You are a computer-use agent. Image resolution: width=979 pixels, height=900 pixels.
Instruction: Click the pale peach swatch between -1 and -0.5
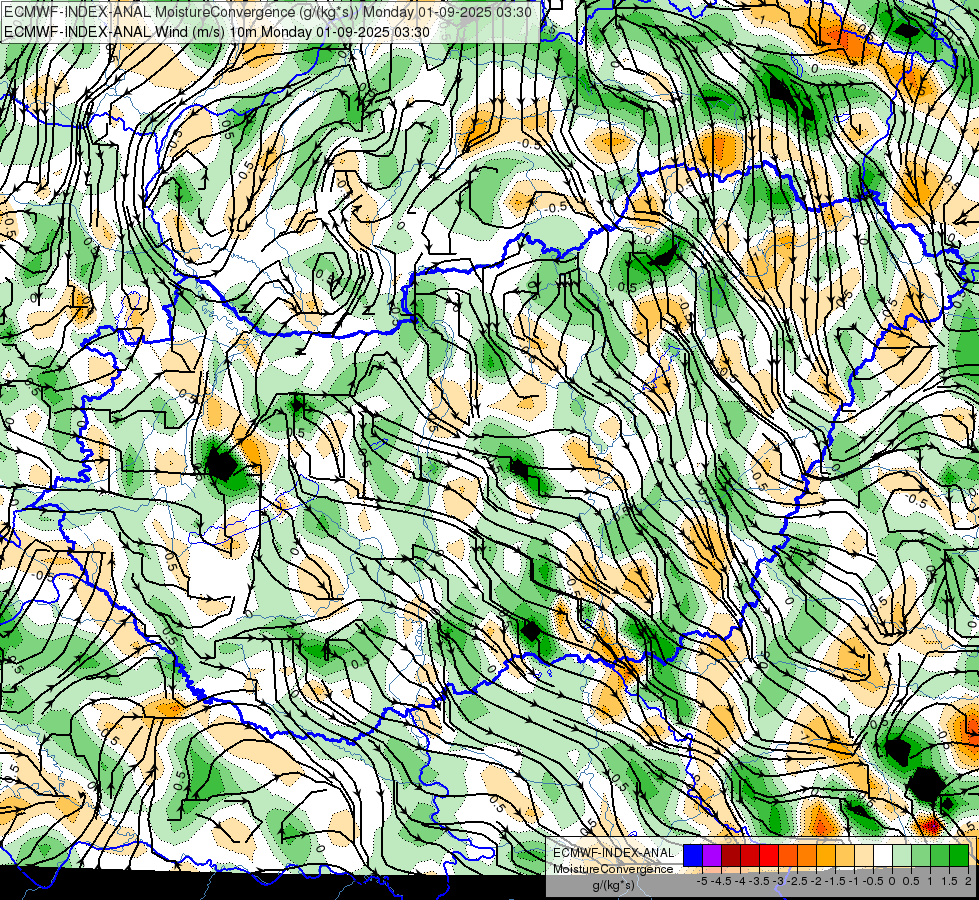click(x=864, y=855)
